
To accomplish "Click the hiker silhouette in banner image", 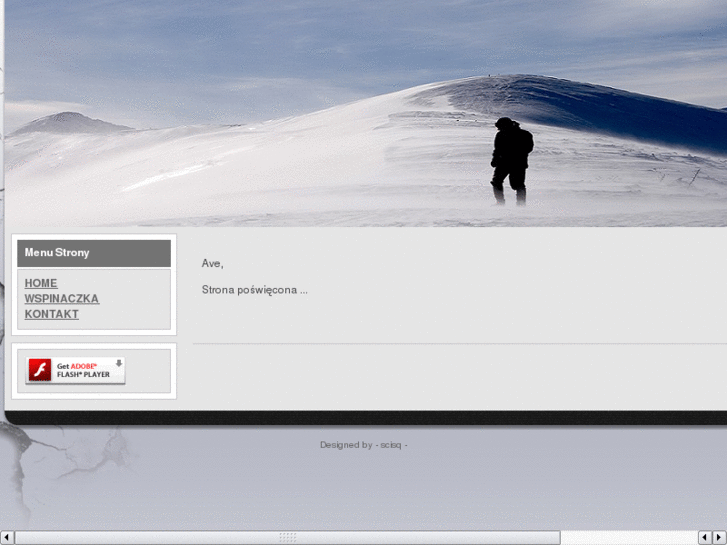I will pos(511,160).
